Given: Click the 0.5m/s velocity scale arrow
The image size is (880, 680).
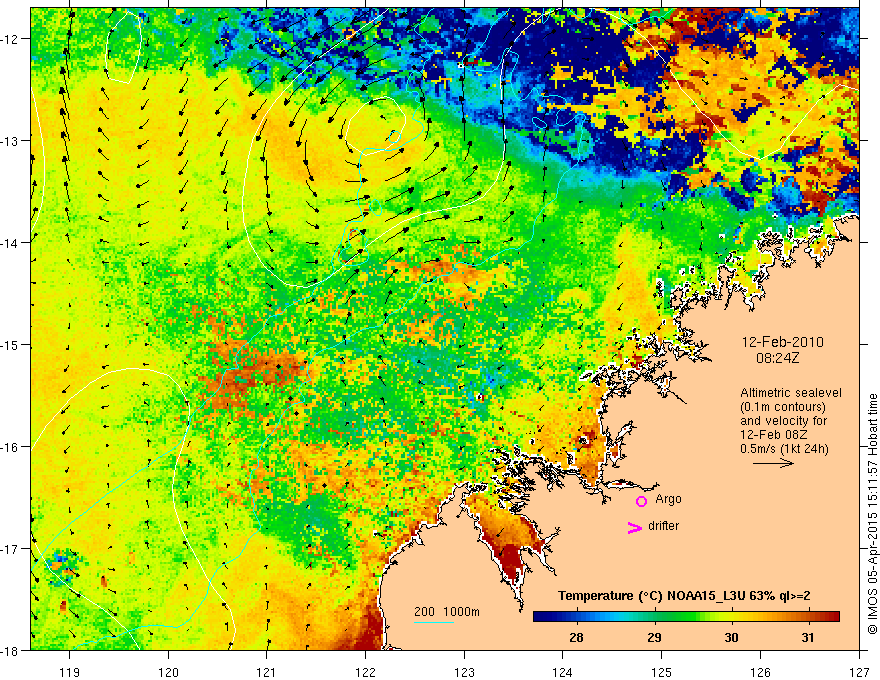Looking at the screenshot, I should click(773, 463).
